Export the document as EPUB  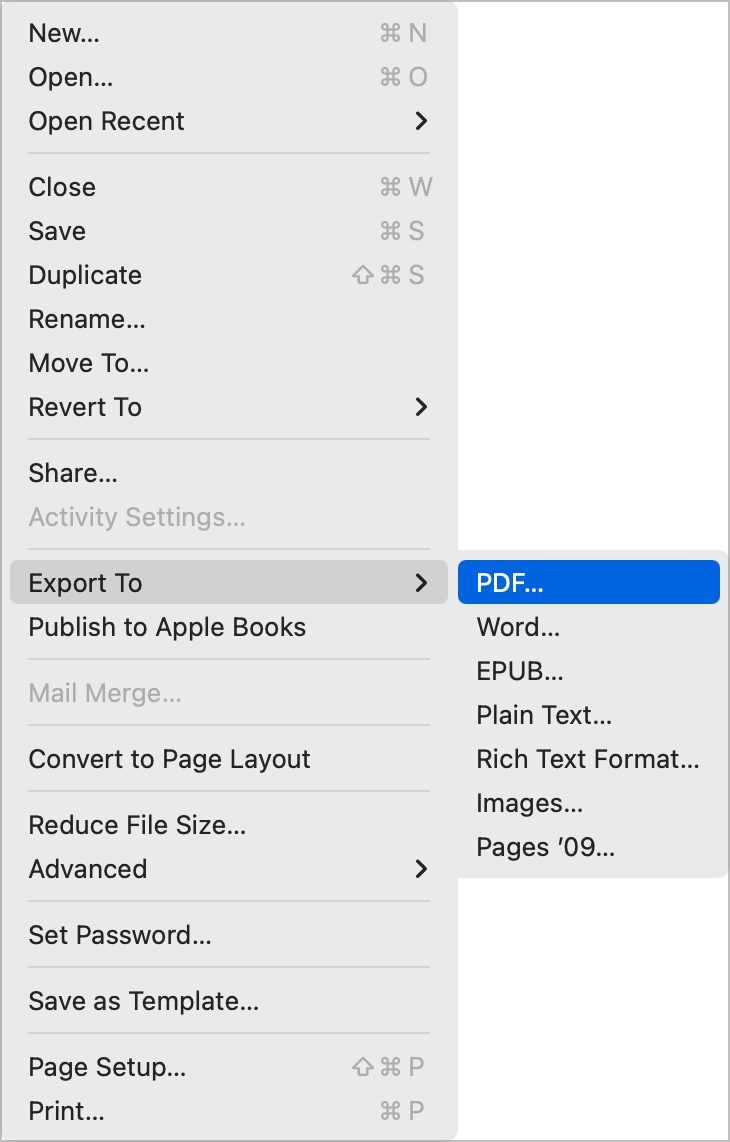click(x=520, y=671)
